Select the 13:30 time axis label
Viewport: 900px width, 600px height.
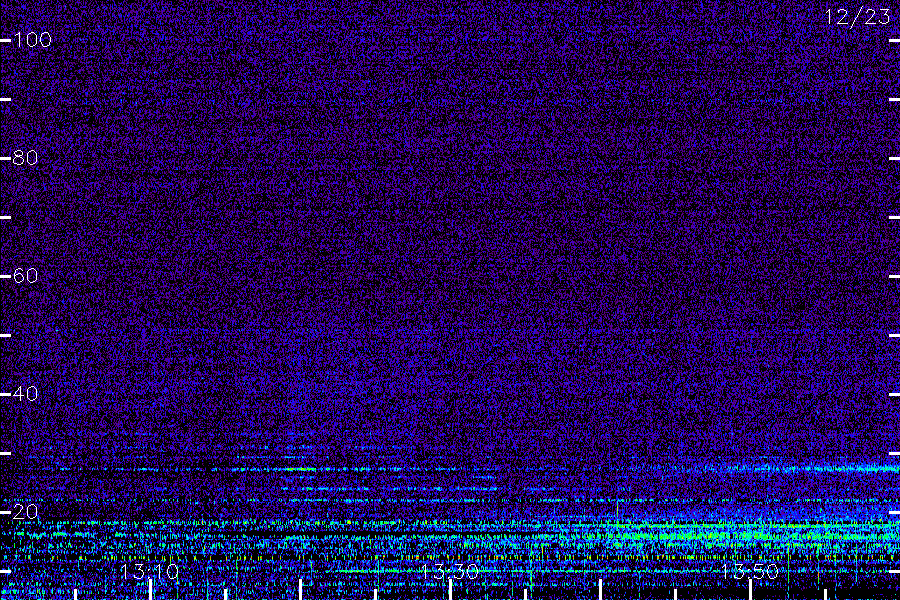click(x=449, y=572)
